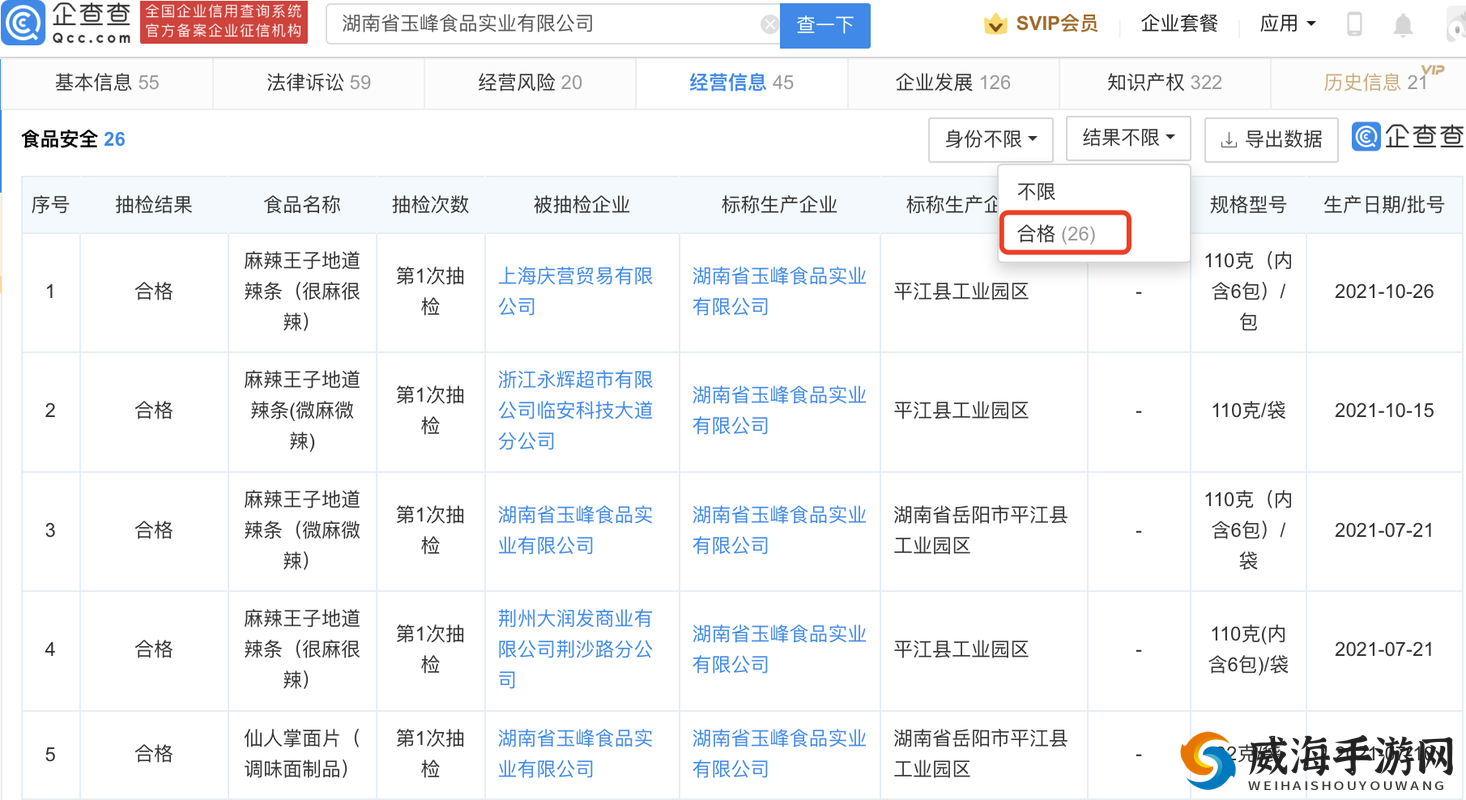Open 上海庆营贸易有限公司 link
Viewport: 1466px width, 800px height.
coord(576,291)
